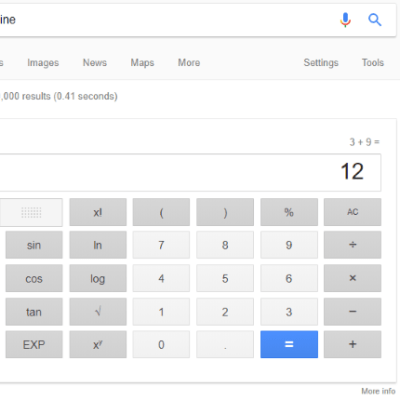Select the sin function key
The width and height of the screenshot is (400, 400).
coord(34,245)
